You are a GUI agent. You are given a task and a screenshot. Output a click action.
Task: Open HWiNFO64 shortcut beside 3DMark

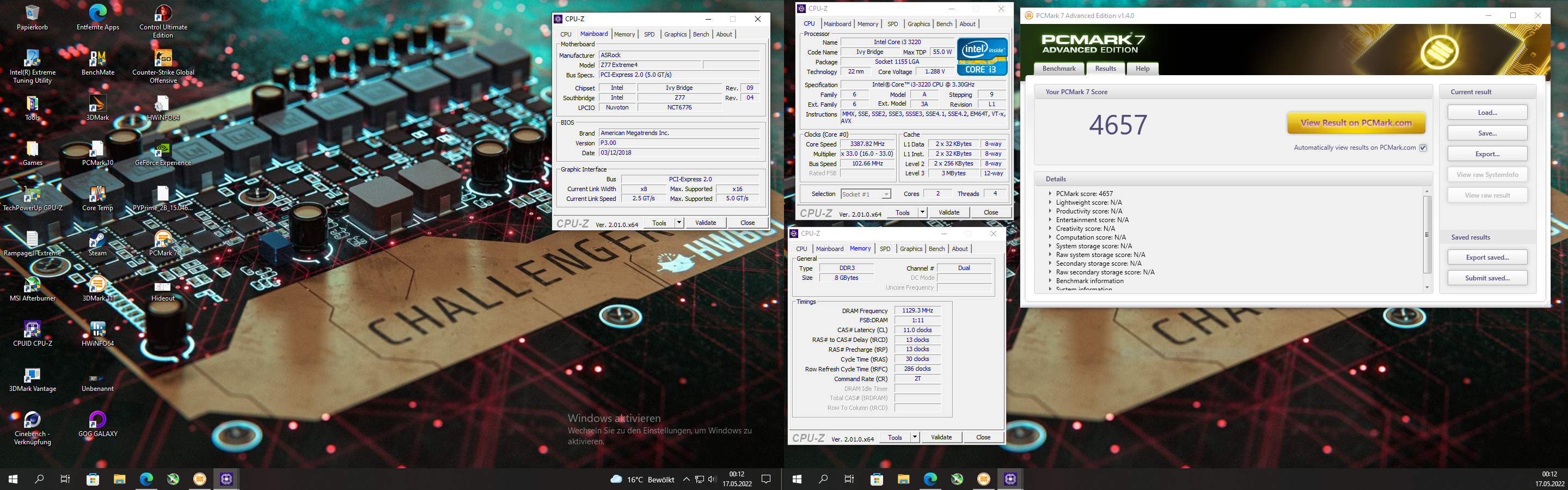coord(163,108)
